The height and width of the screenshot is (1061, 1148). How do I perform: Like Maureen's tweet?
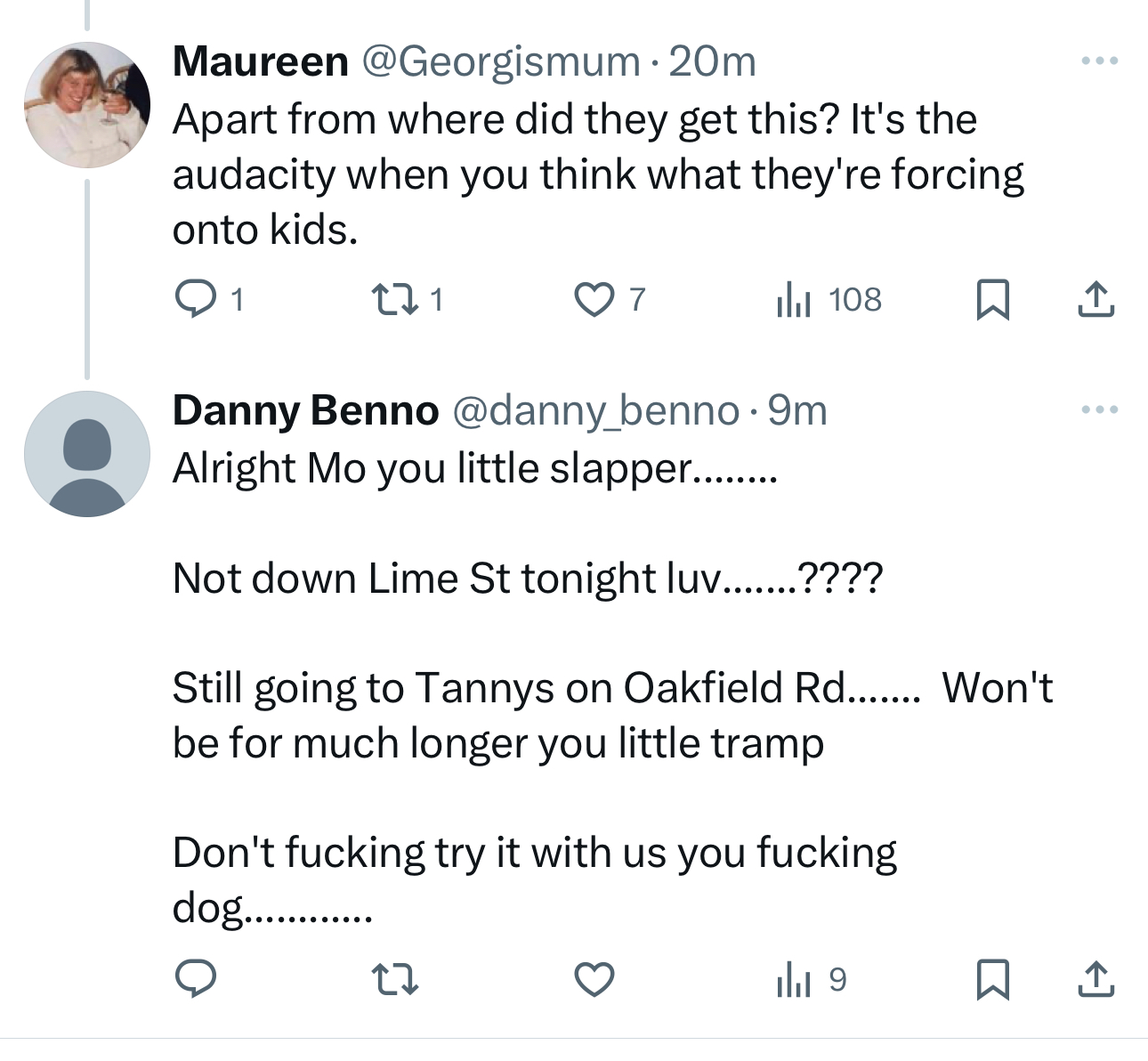click(x=594, y=299)
